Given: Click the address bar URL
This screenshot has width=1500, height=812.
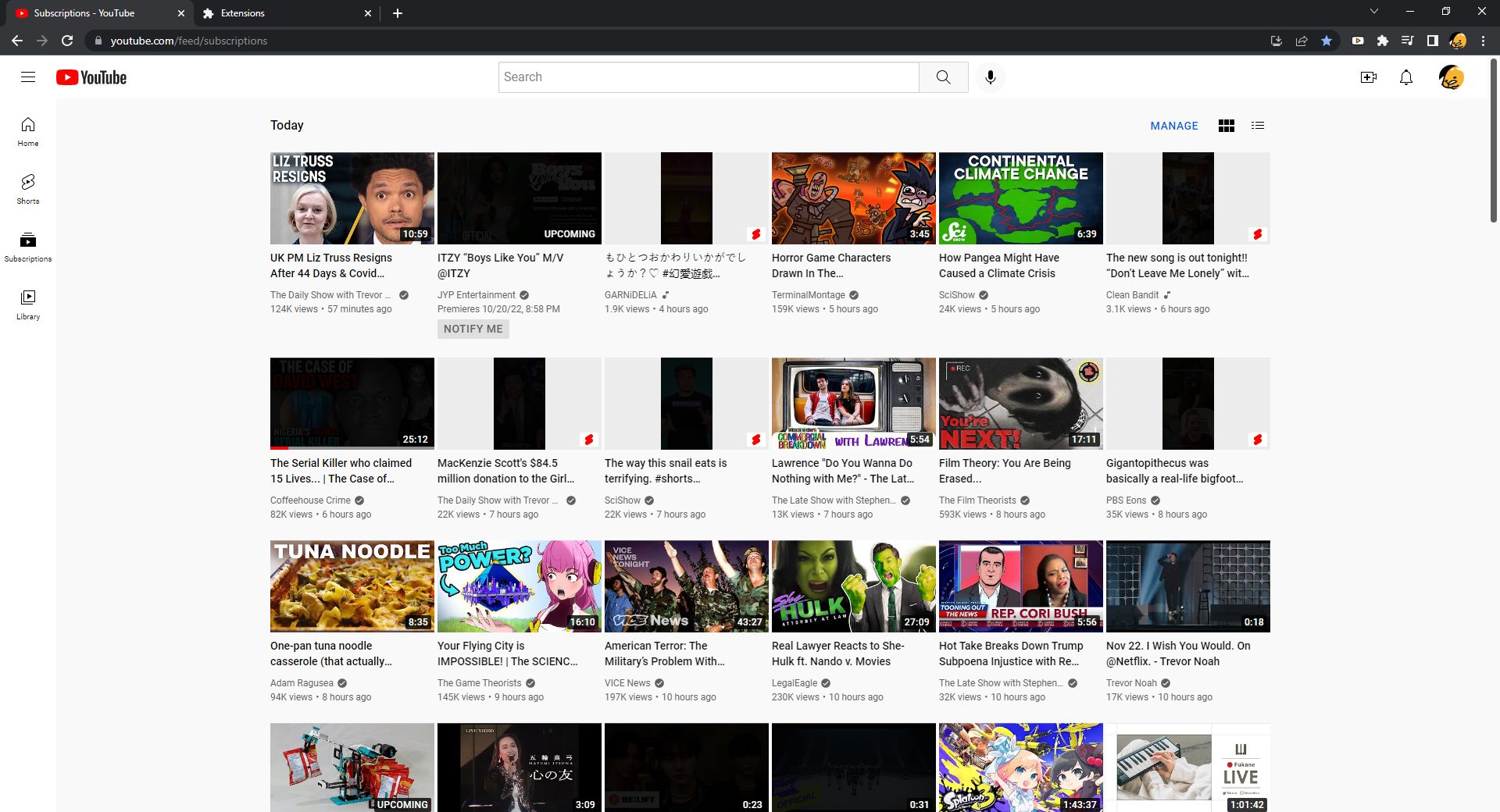Looking at the screenshot, I should (189, 41).
